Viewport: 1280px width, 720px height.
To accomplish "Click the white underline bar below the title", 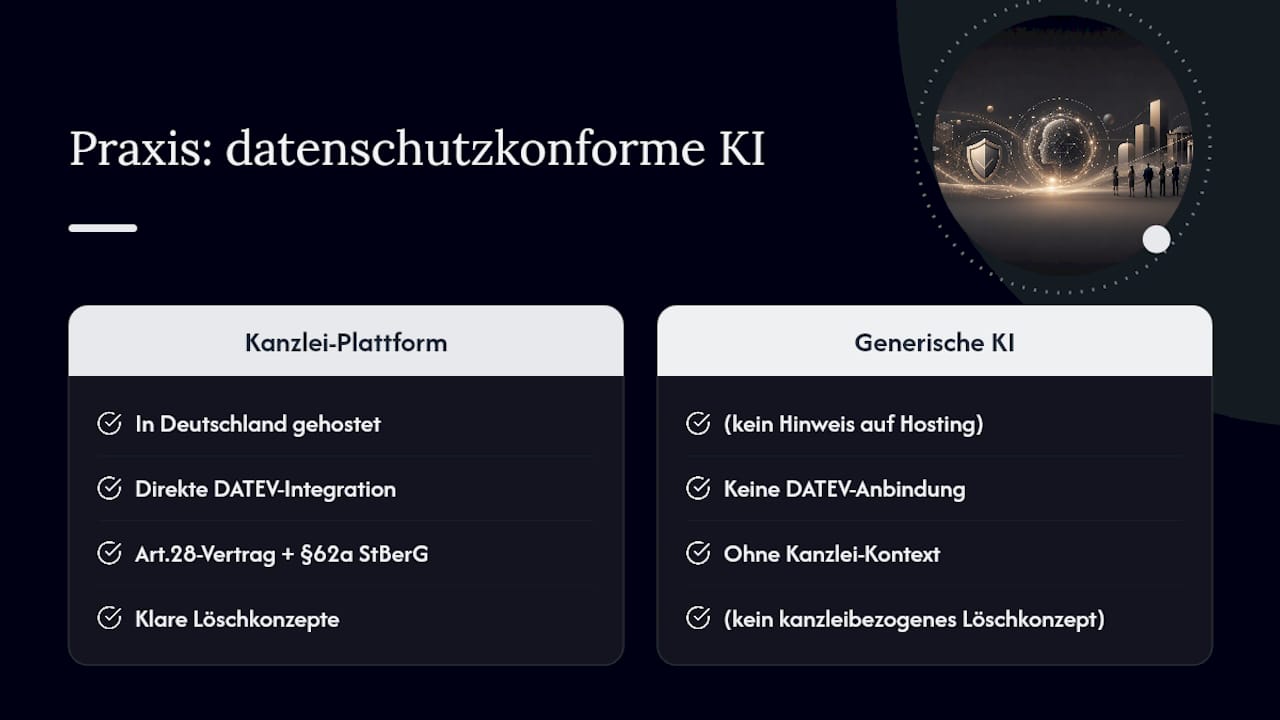I will point(103,228).
